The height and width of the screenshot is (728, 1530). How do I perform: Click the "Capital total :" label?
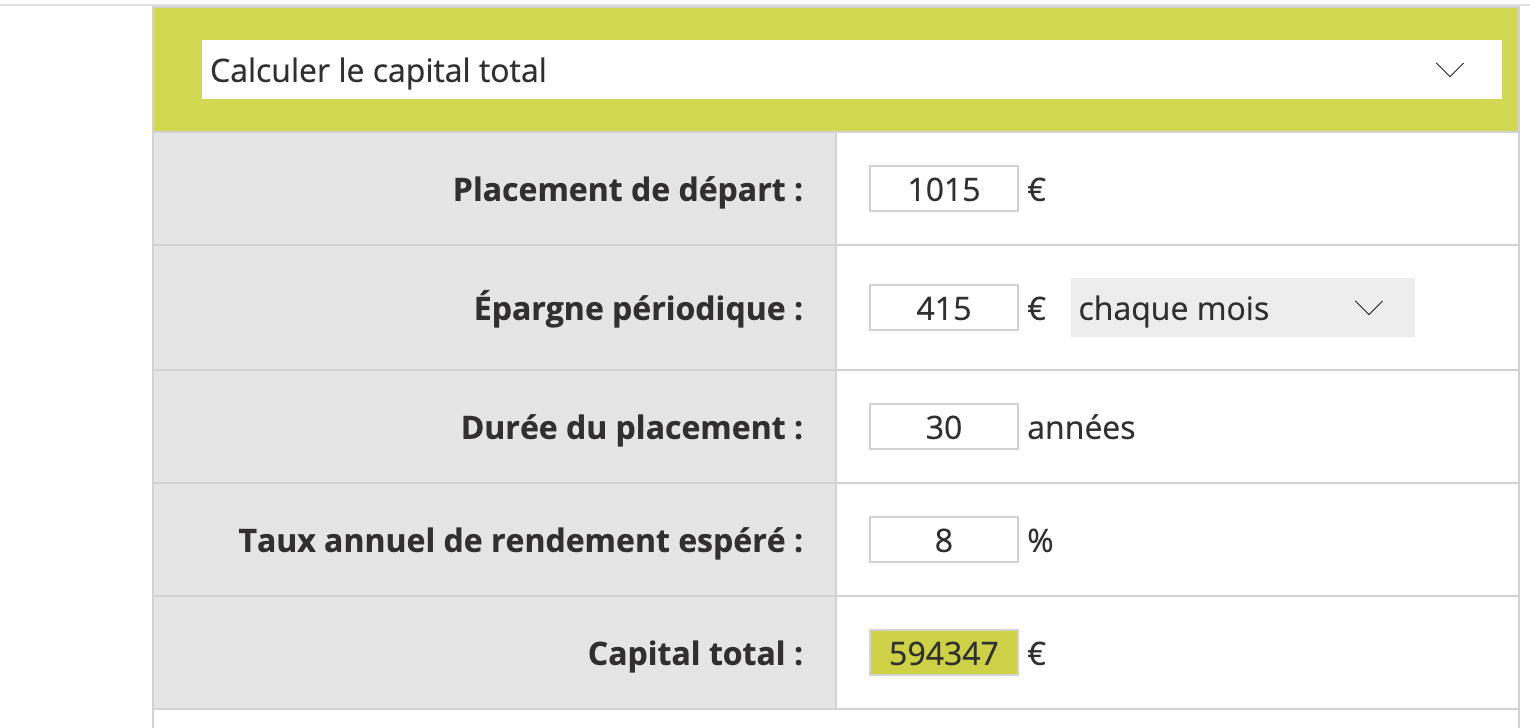point(695,654)
